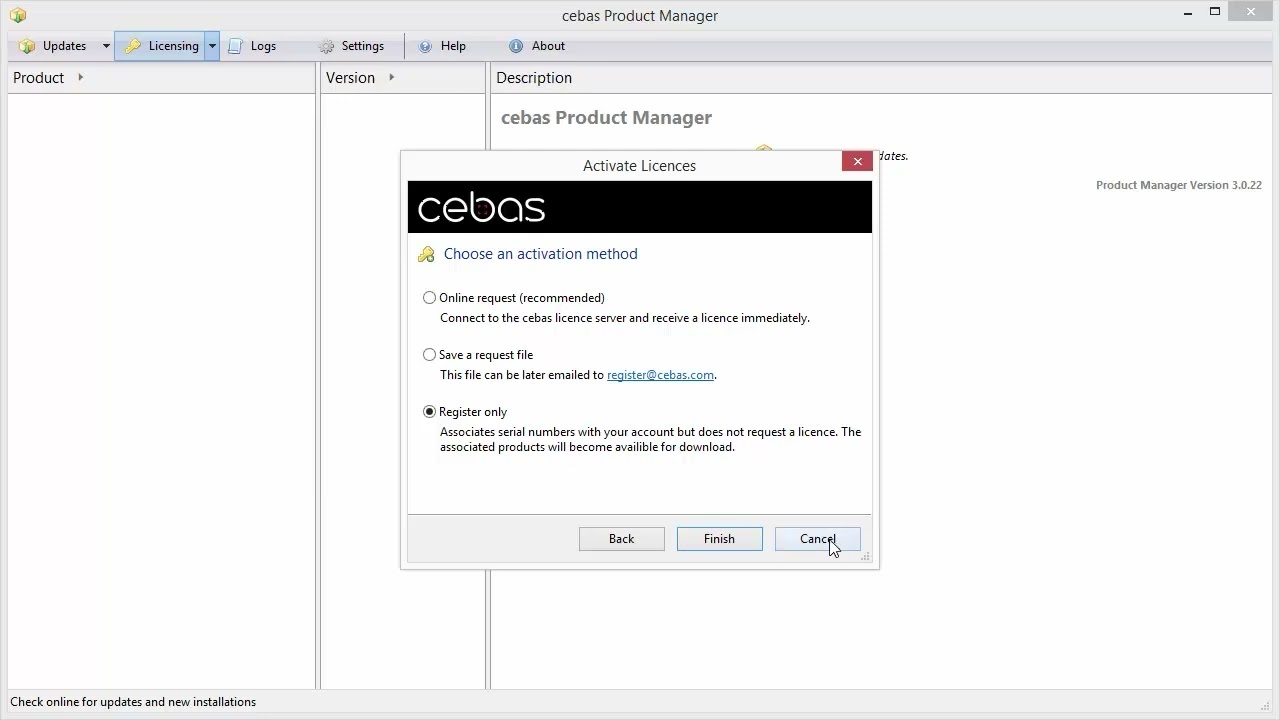Expand the Updates dropdown arrow

106,46
